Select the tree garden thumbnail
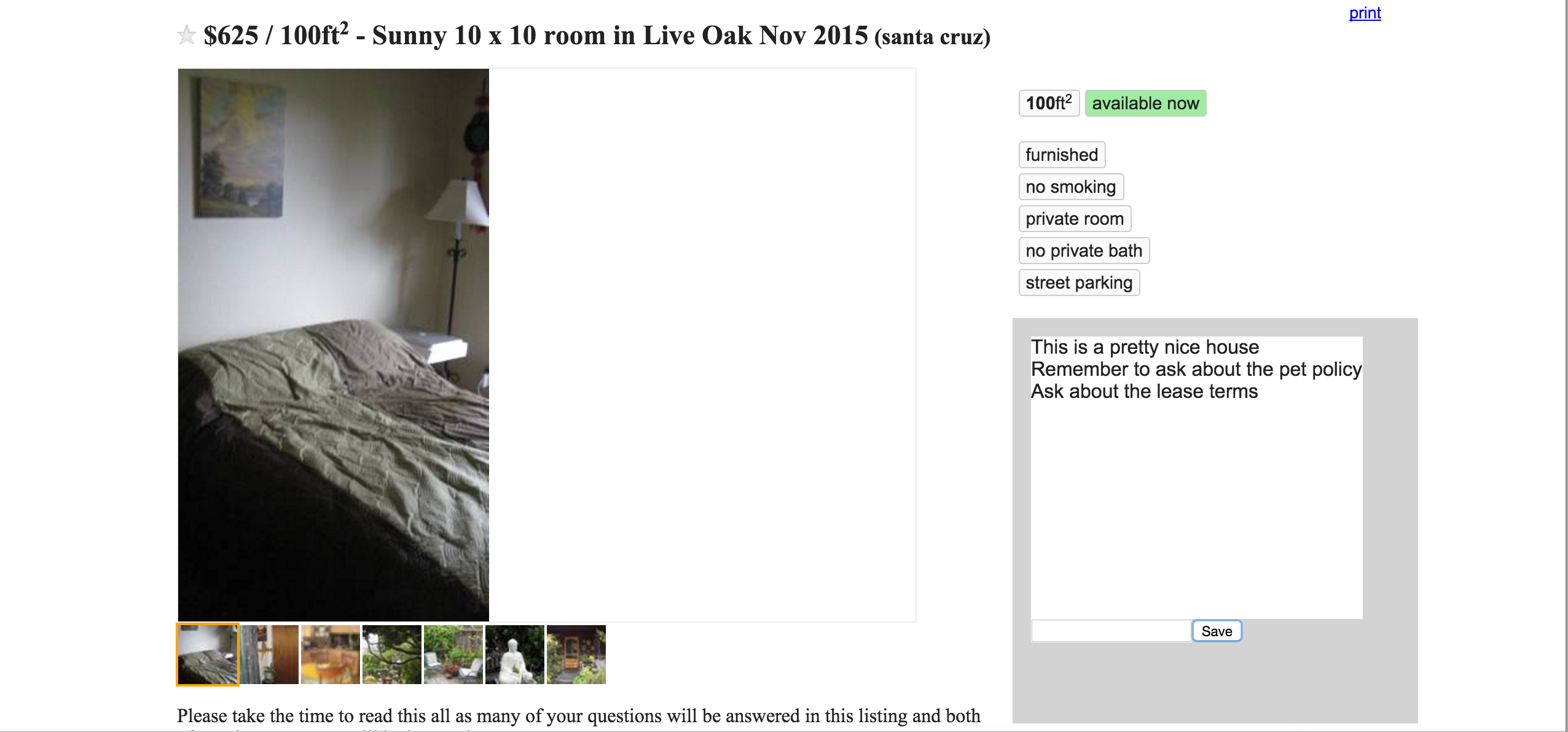 (x=392, y=655)
